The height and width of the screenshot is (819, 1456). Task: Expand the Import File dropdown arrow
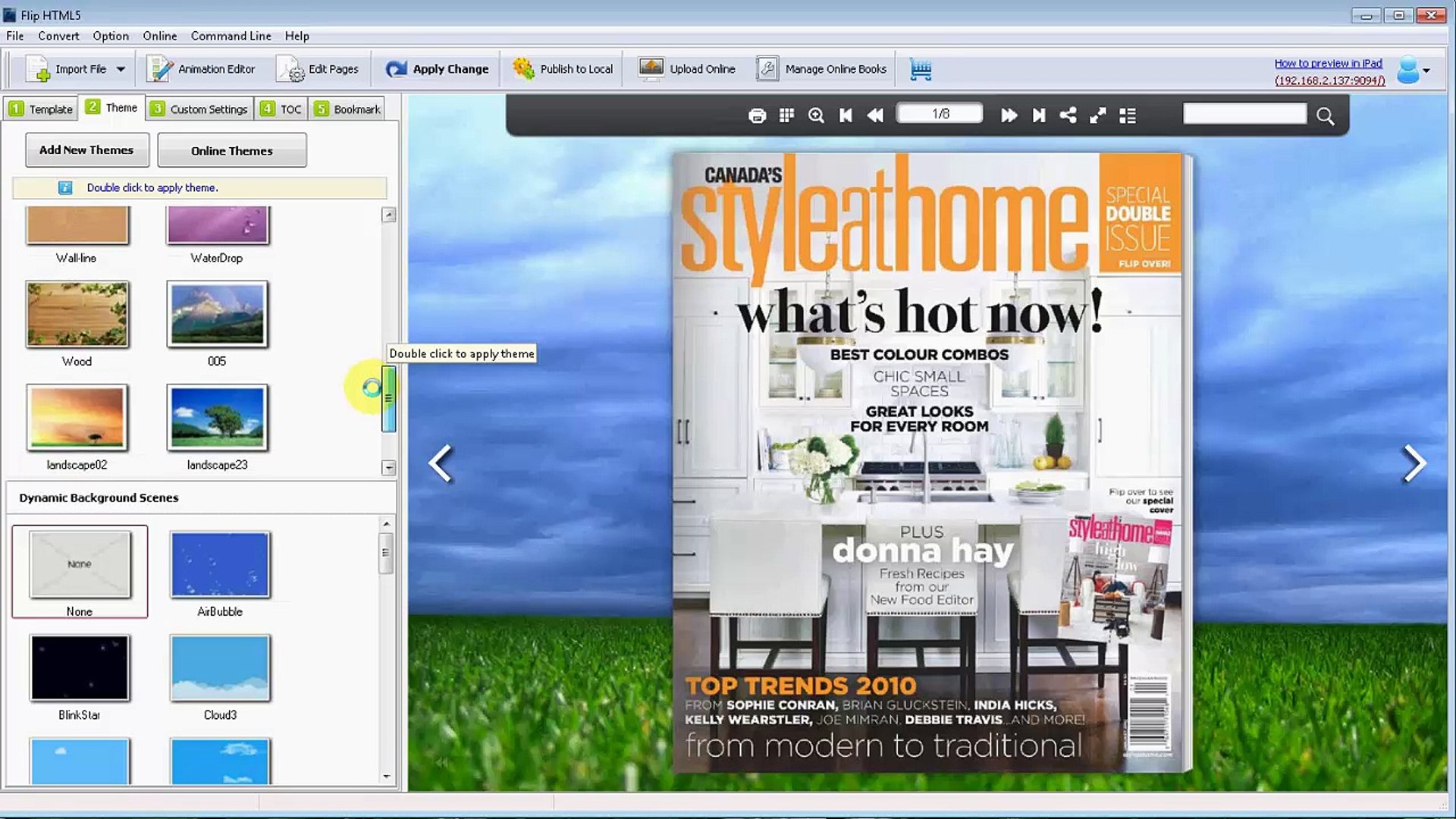121,69
